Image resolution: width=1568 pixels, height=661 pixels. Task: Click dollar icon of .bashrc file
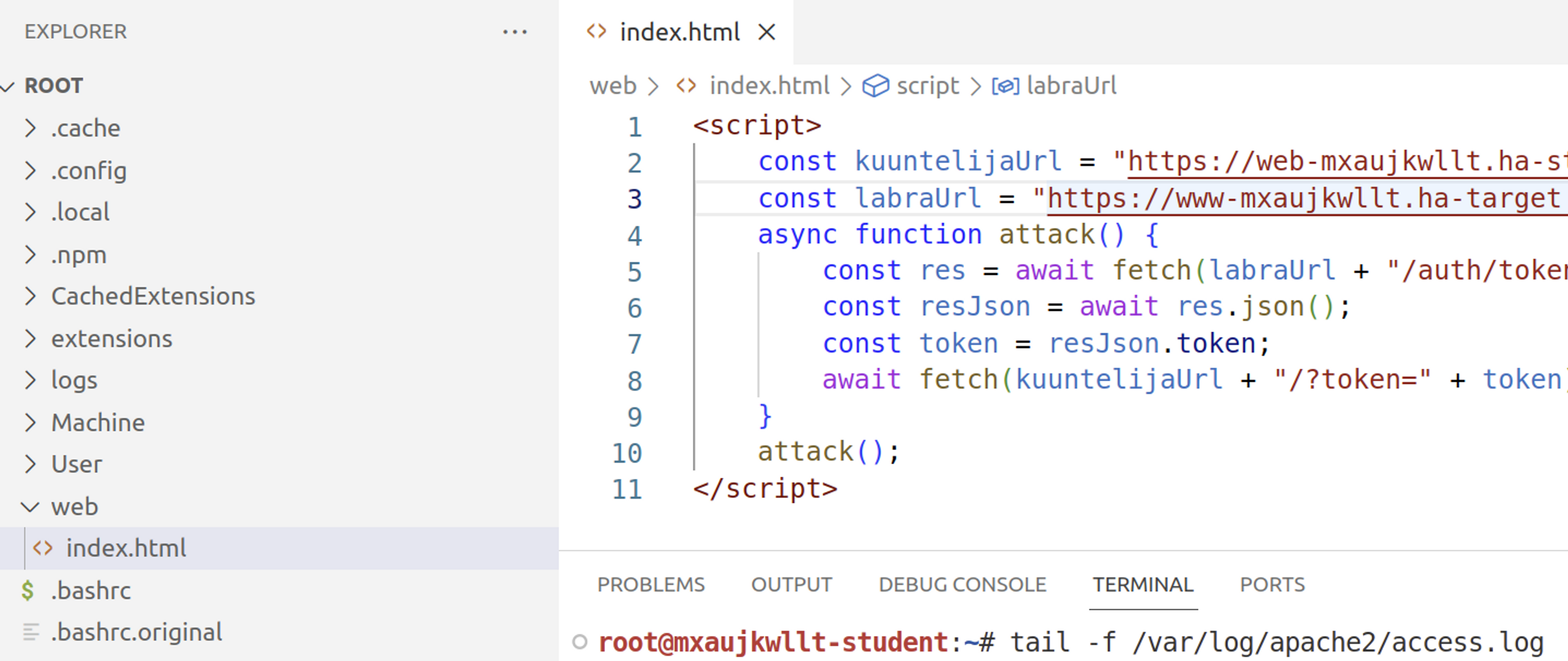pyautogui.click(x=28, y=590)
